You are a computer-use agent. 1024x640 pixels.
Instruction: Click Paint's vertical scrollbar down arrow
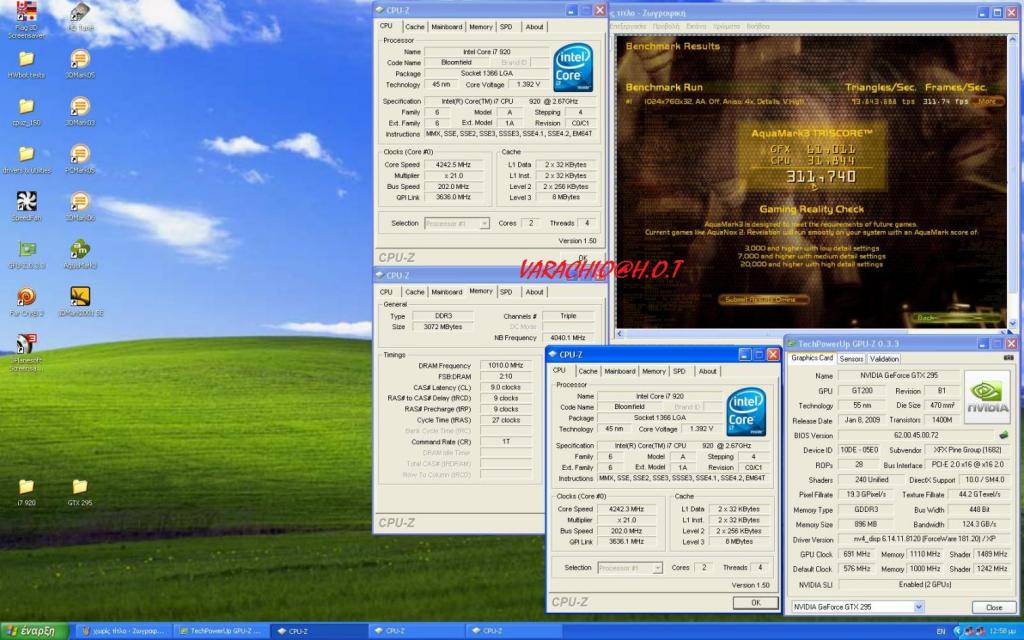tap(1013, 323)
